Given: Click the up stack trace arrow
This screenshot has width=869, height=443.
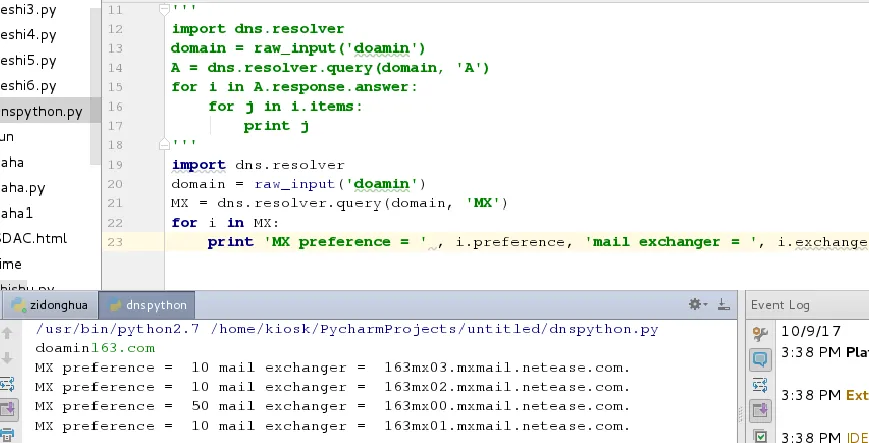Looking at the screenshot, I should pos(7,333).
